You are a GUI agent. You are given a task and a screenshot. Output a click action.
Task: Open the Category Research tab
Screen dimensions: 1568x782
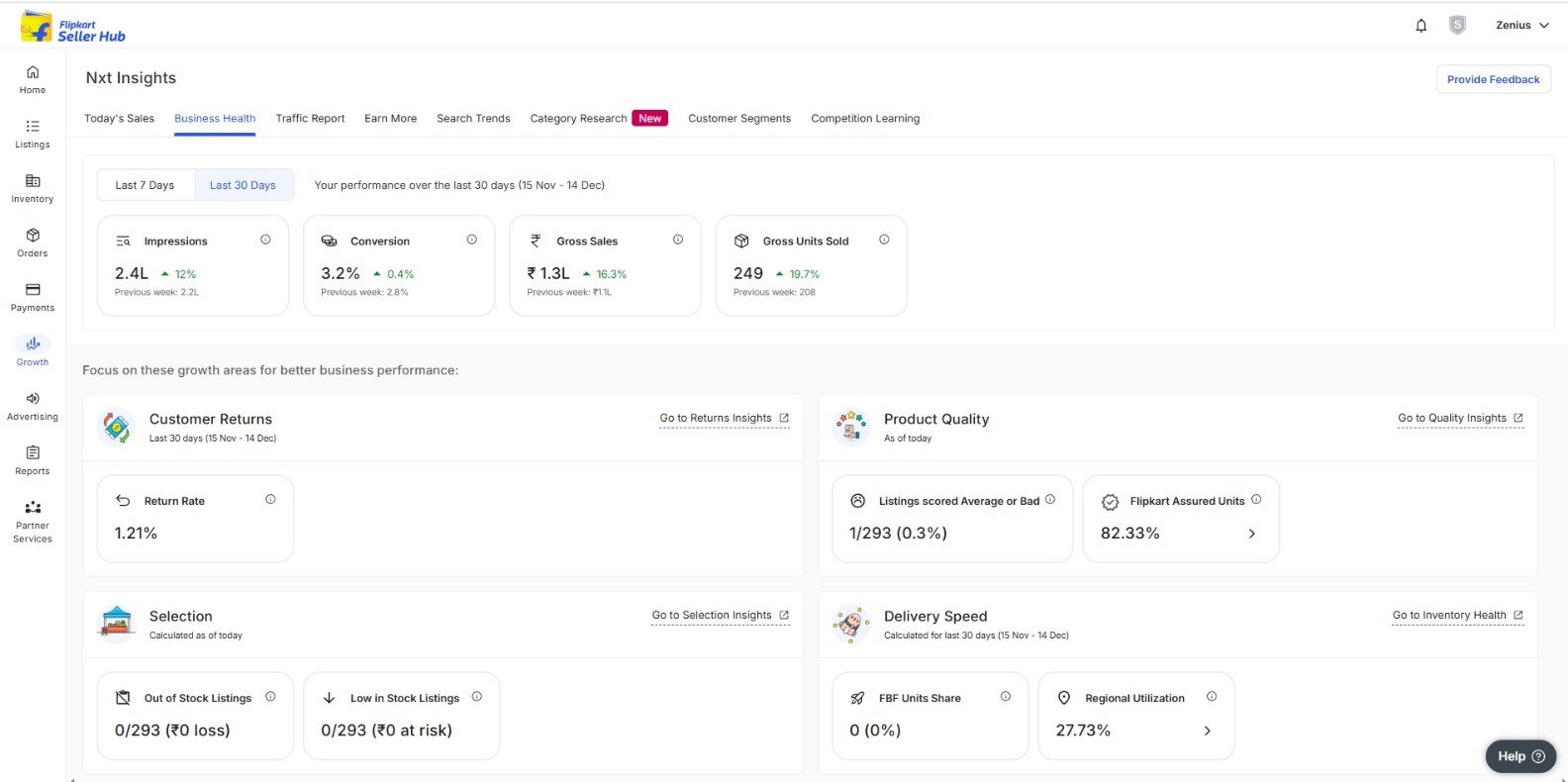(x=579, y=119)
